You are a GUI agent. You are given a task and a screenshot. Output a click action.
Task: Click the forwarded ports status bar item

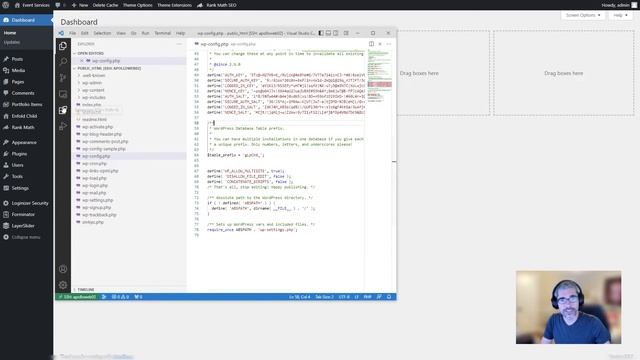coord(138,297)
